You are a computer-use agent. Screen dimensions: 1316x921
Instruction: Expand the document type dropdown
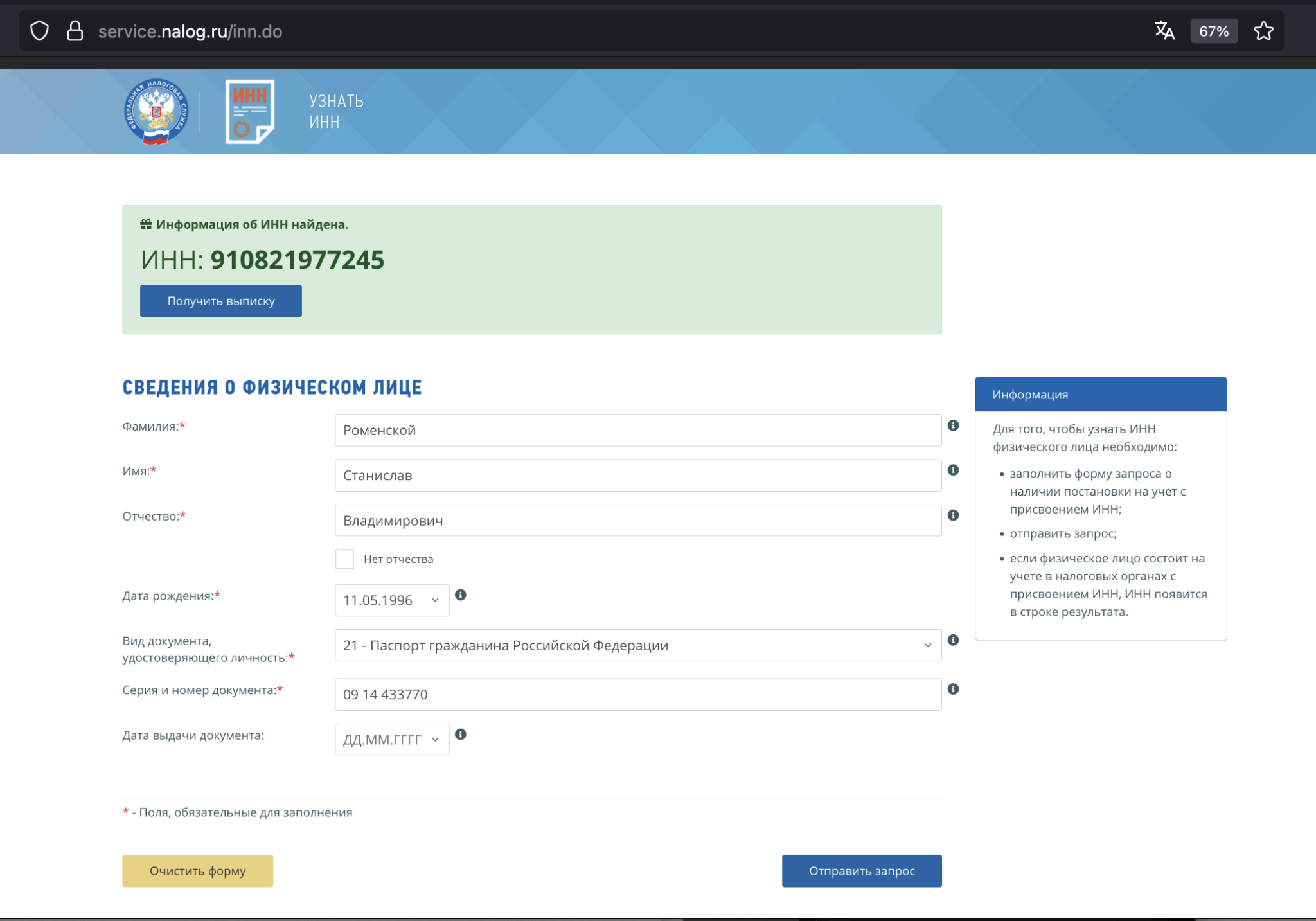click(x=638, y=645)
